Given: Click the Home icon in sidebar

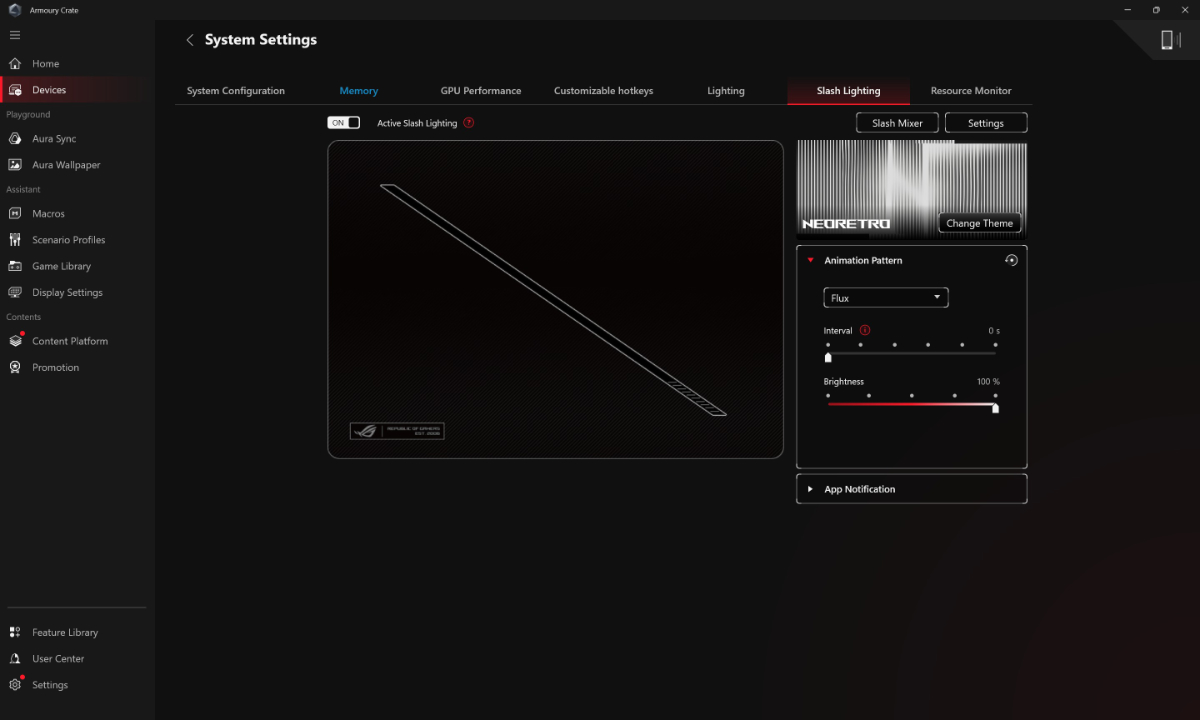Looking at the screenshot, I should pyautogui.click(x=15, y=64).
